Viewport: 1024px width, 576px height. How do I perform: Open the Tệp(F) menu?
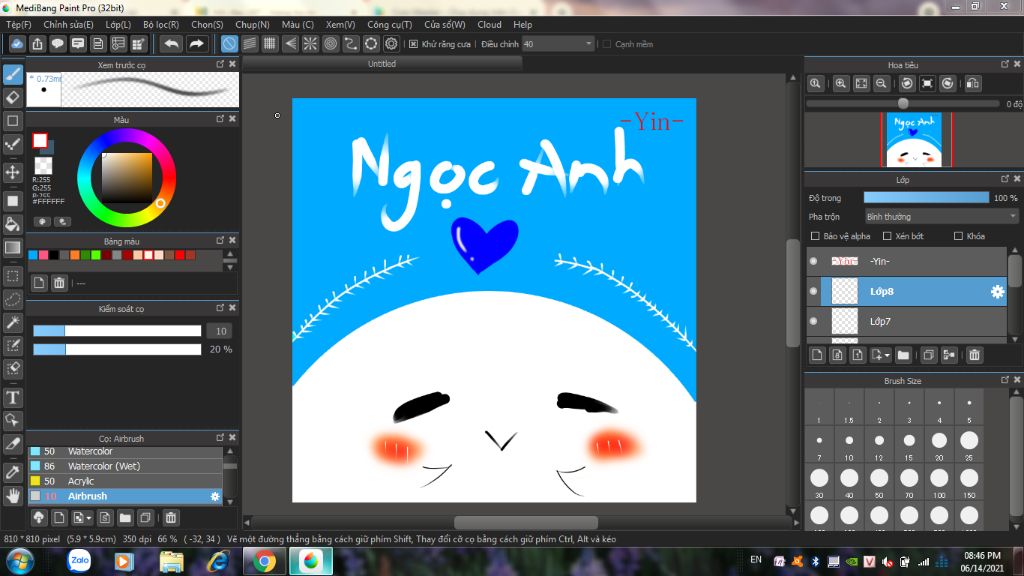tap(19, 25)
